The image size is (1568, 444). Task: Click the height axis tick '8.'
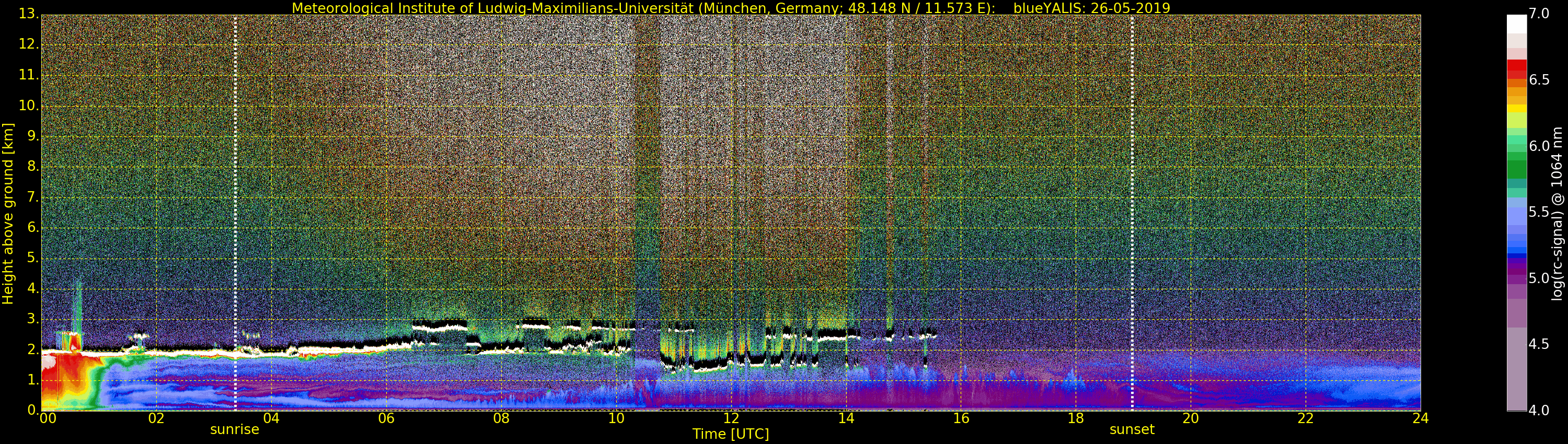pyautogui.click(x=33, y=166)
